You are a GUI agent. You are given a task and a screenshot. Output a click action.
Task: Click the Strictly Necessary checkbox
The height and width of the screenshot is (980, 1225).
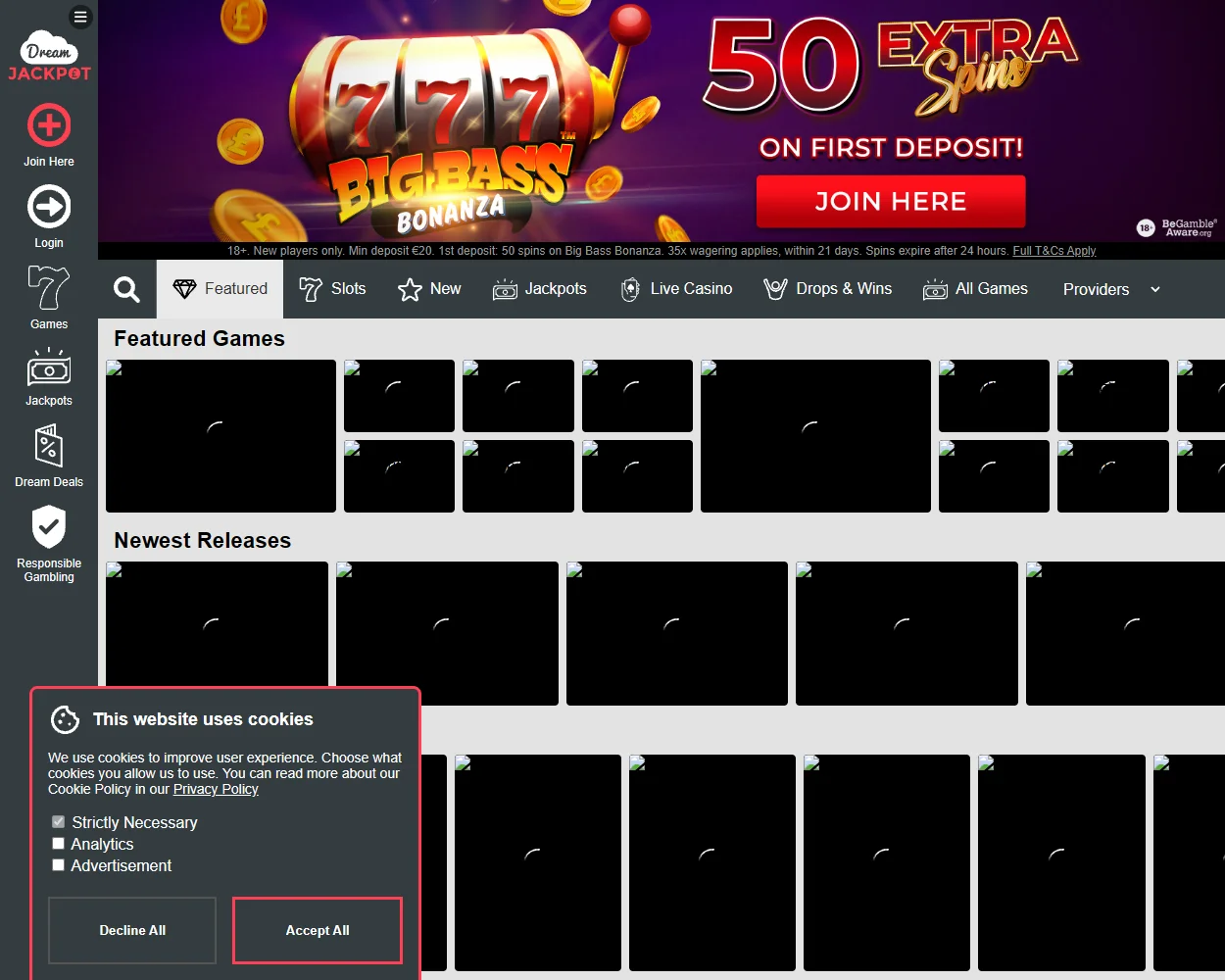pyautogui.click(x=58, y=821)
